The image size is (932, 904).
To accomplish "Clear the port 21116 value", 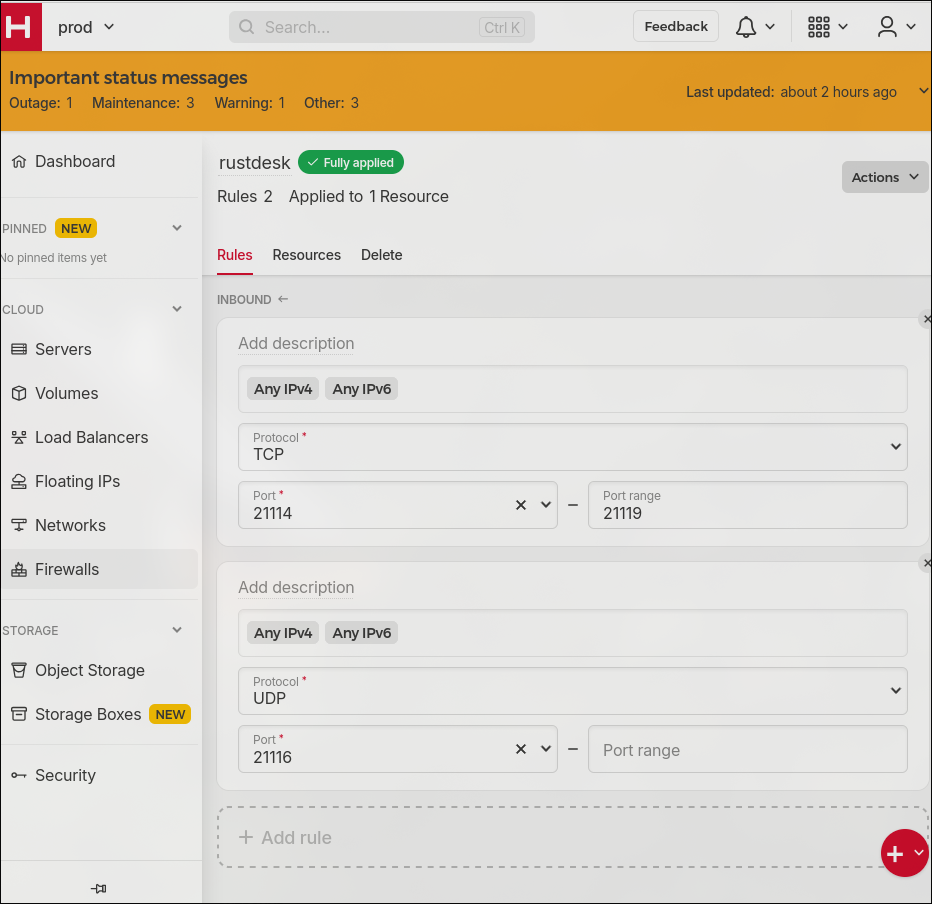I will point(521,749).
